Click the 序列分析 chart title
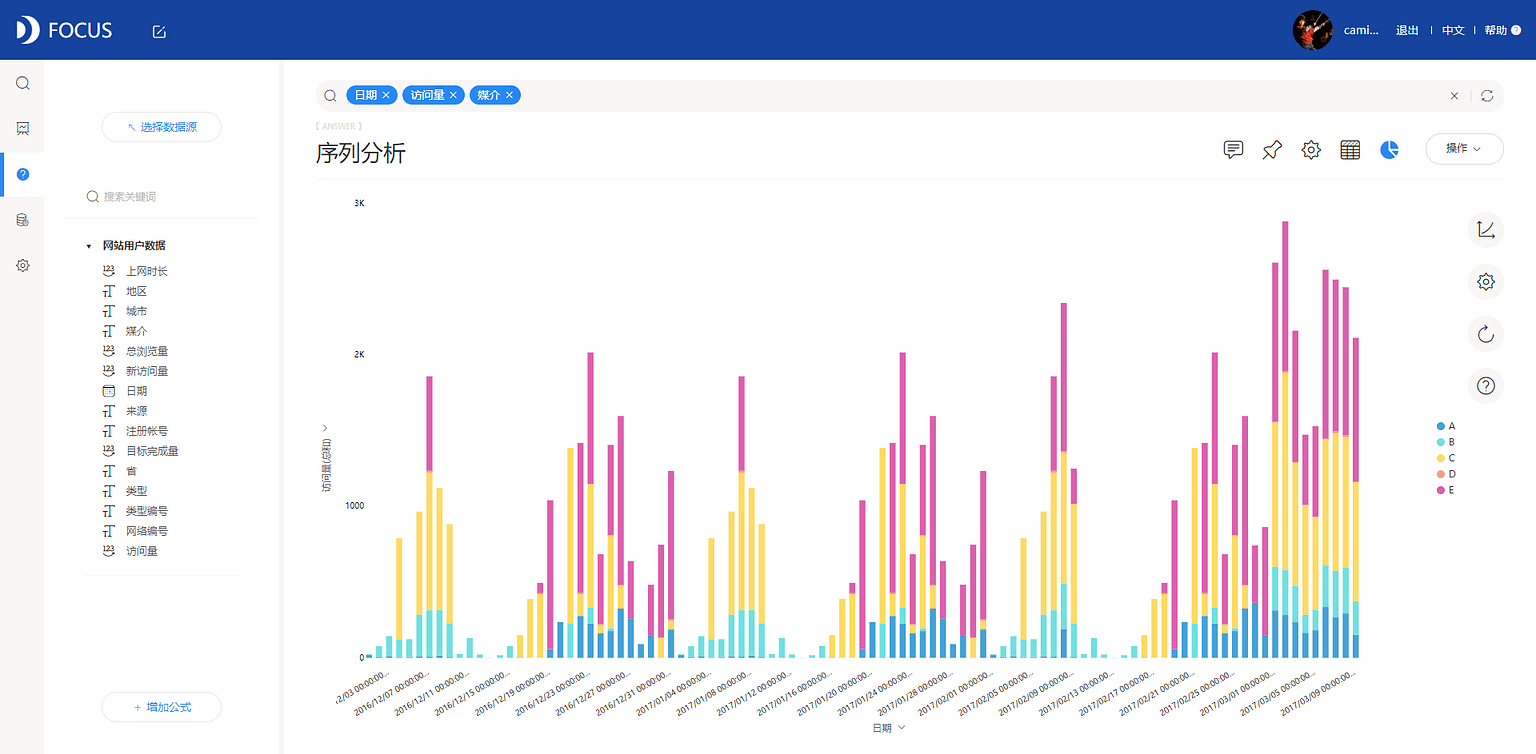Image resolution: width=1536 pixels, height=754 pixels. pos(361,153)
